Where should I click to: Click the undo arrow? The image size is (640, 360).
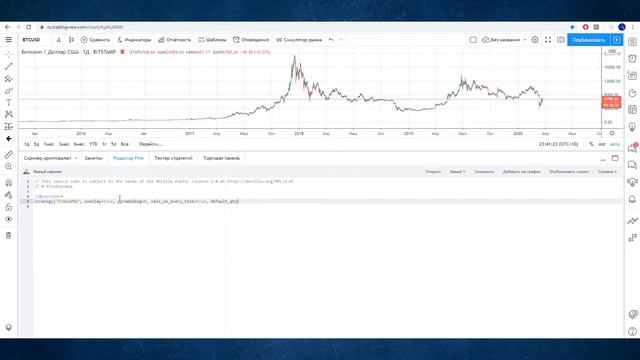click(331, 40)
